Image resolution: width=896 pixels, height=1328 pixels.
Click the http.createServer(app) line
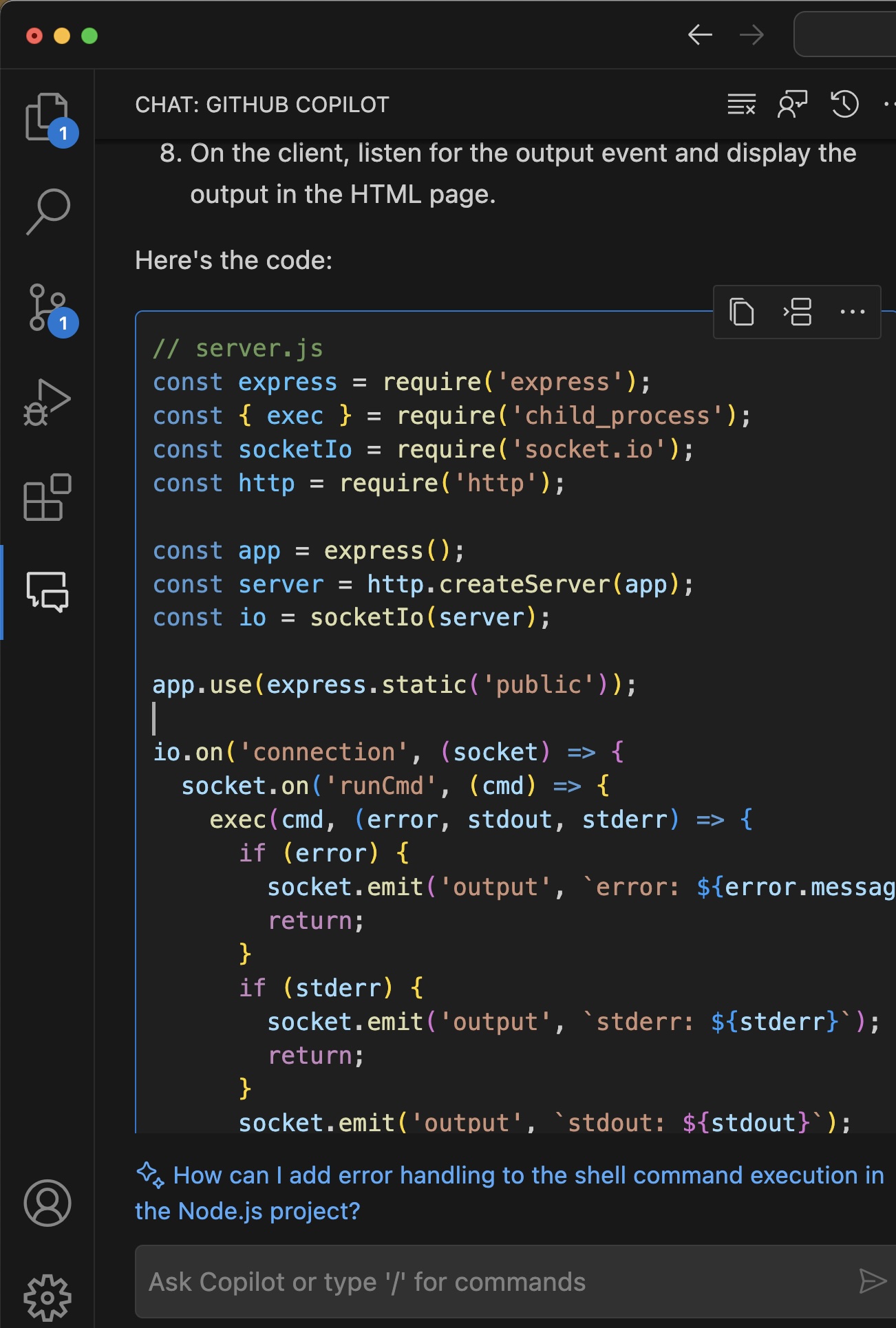(423, 584)
